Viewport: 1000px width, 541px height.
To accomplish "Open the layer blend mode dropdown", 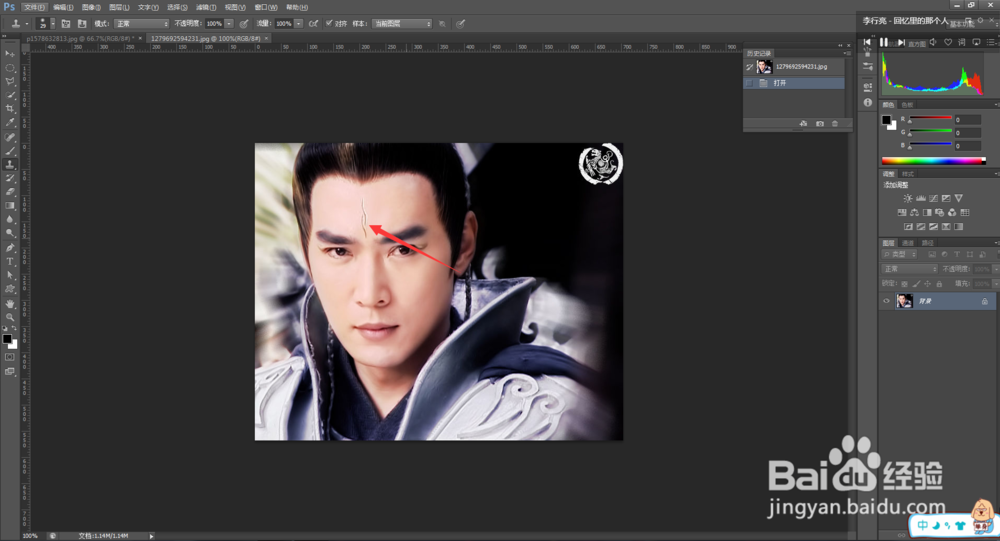I will [909, 269].
